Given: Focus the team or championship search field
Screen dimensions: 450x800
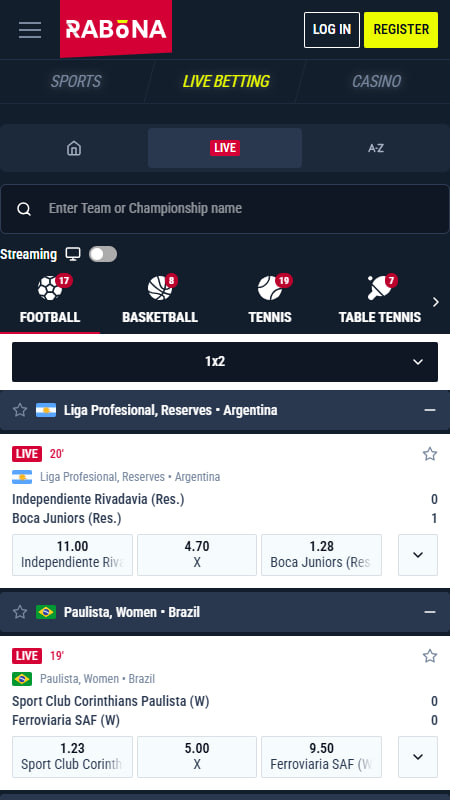Looking at the screenshot, I should tap(225, 209).
